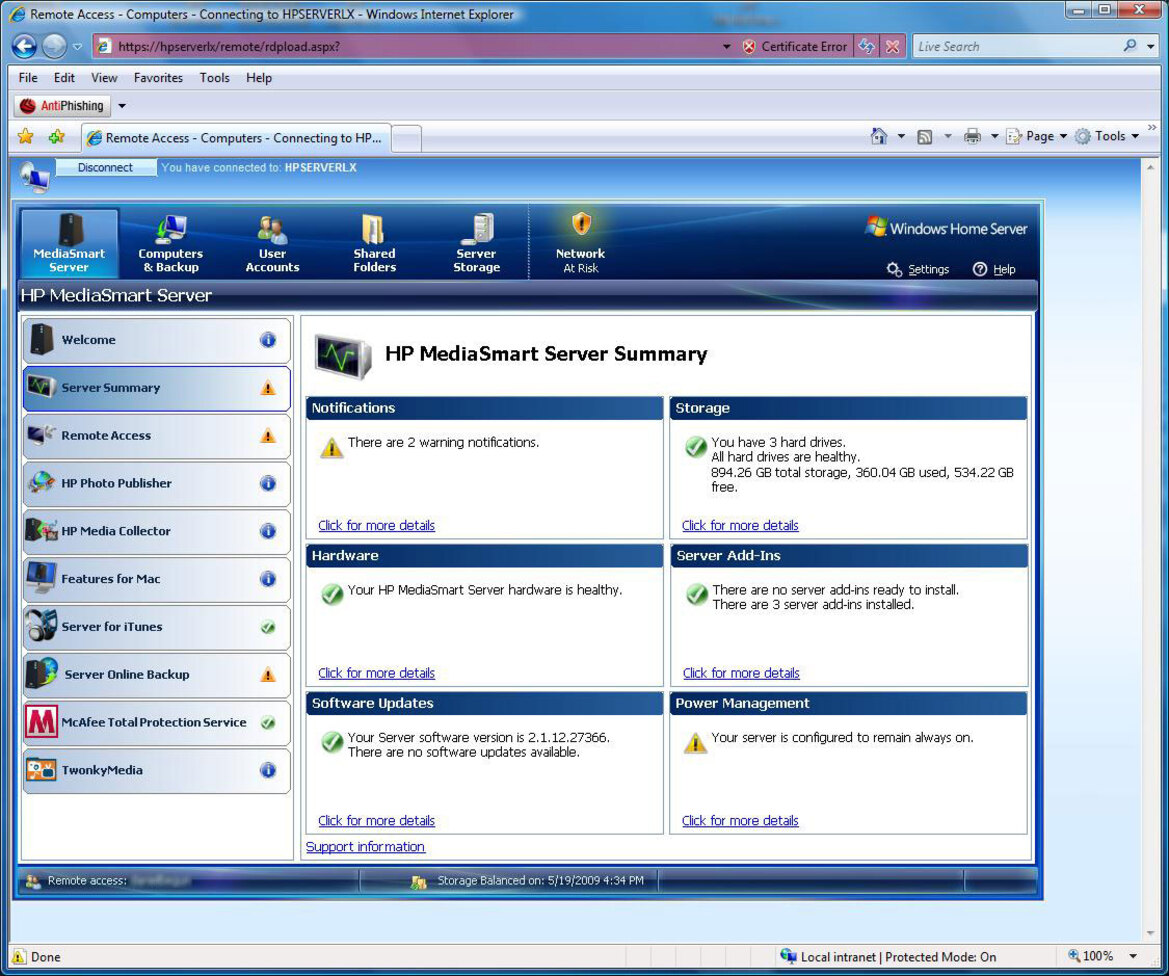Image resolution: width=1169 pixels, height=976 pixels.
Task: Click the browser Forward button
Action: (x=54, y=46)
